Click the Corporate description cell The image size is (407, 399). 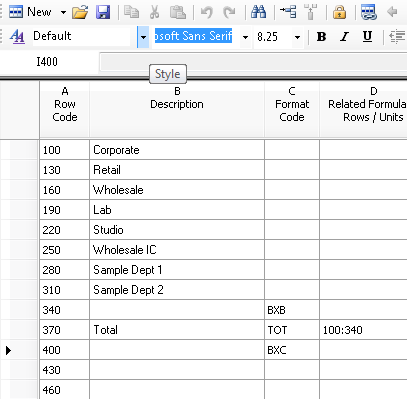177,150
